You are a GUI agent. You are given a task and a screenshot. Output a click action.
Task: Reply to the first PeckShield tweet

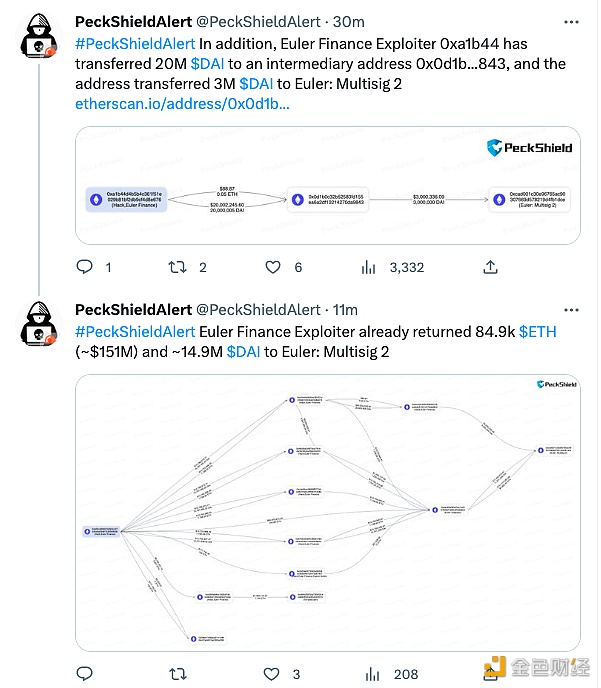[x=85, y=267]
